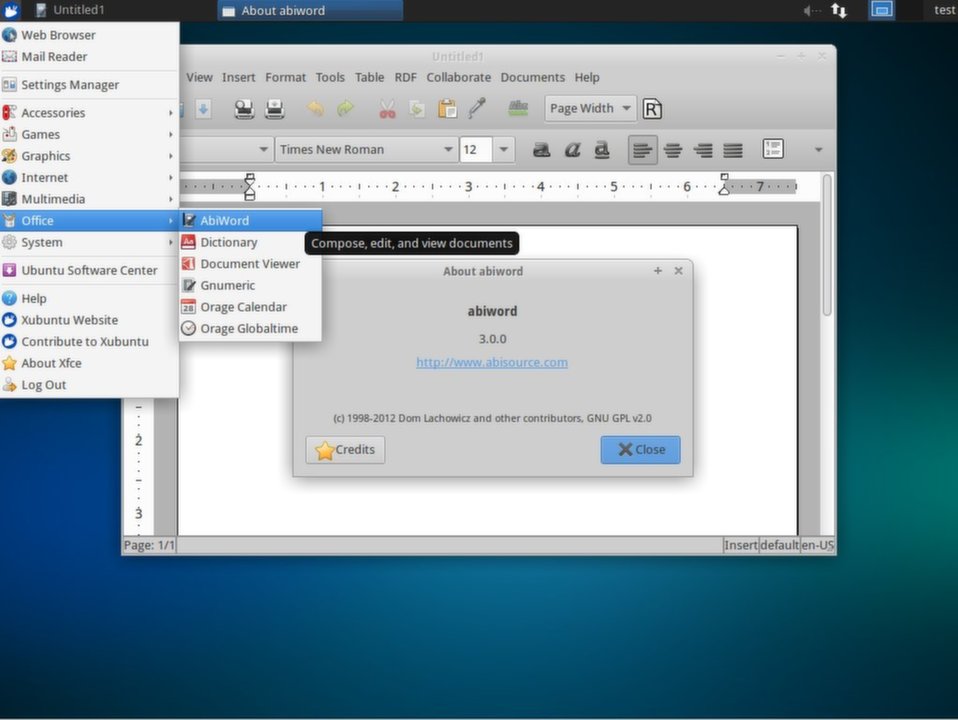Select About abiword taskbar button
958x720 pixels.
[310, 10]
